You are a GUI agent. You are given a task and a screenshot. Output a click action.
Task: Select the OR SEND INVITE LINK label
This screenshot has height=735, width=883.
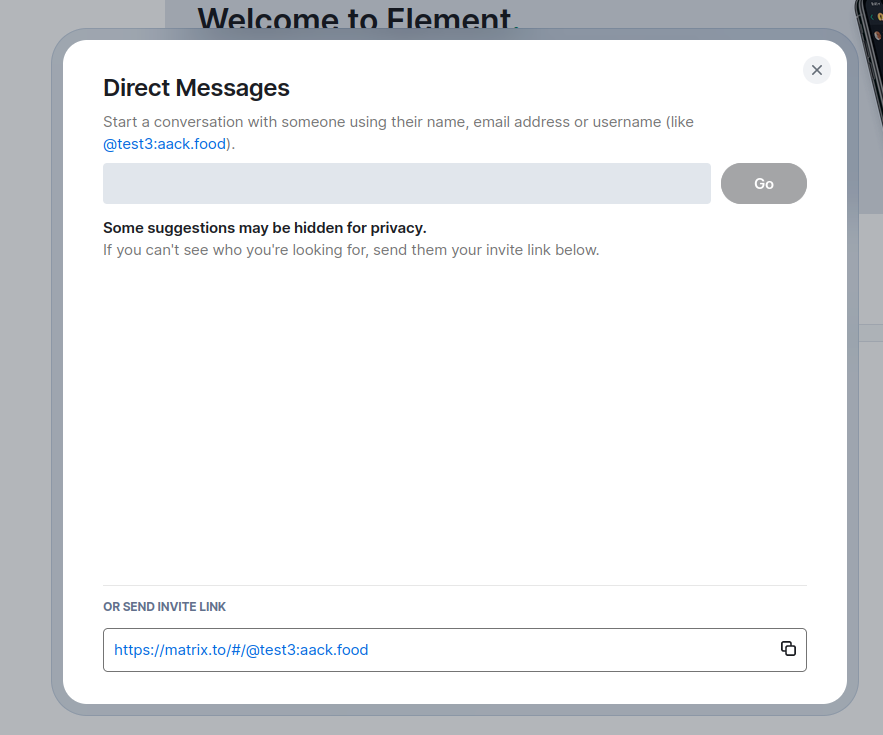pos(164,607)
